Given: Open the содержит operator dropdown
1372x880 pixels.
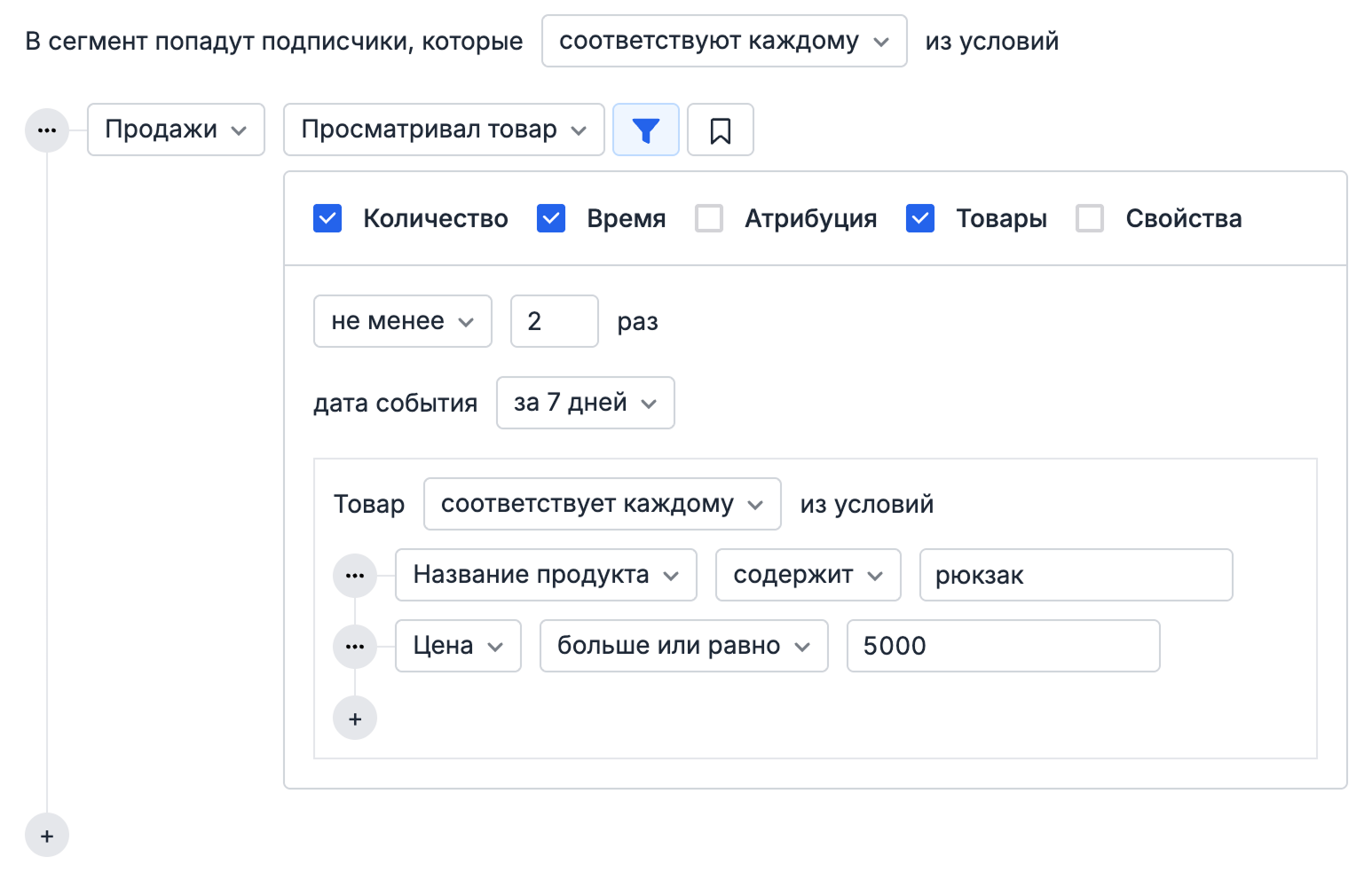Looking at the screenshot, I should [807, 575].
